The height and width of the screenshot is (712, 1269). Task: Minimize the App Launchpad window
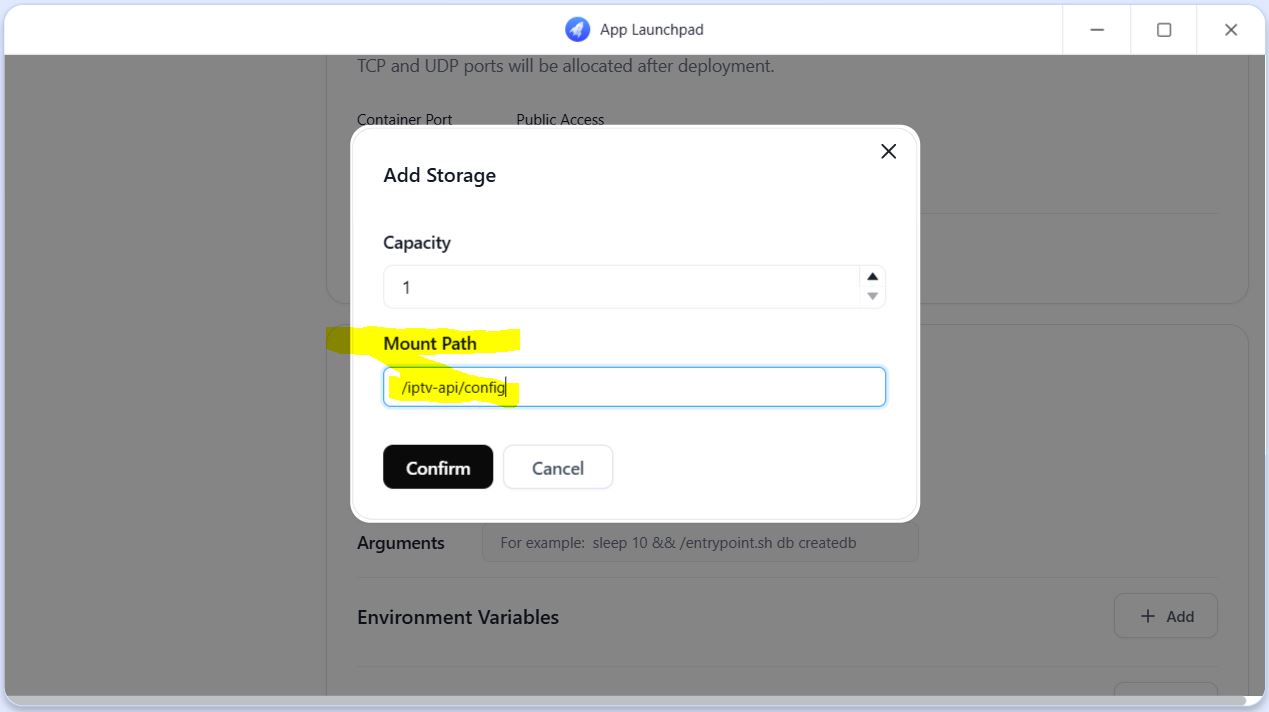1097,30
